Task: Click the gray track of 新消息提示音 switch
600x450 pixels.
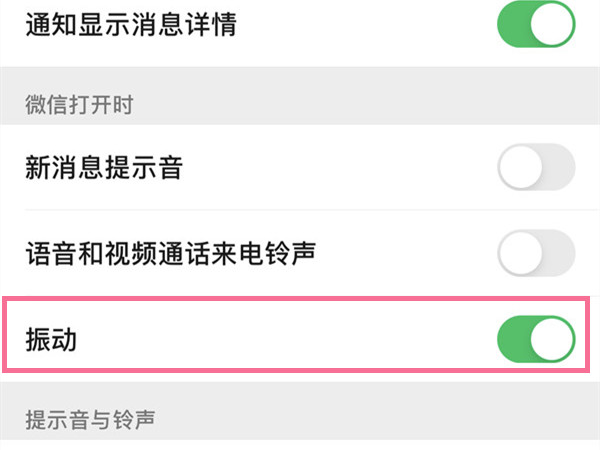Action: point(560,168)
